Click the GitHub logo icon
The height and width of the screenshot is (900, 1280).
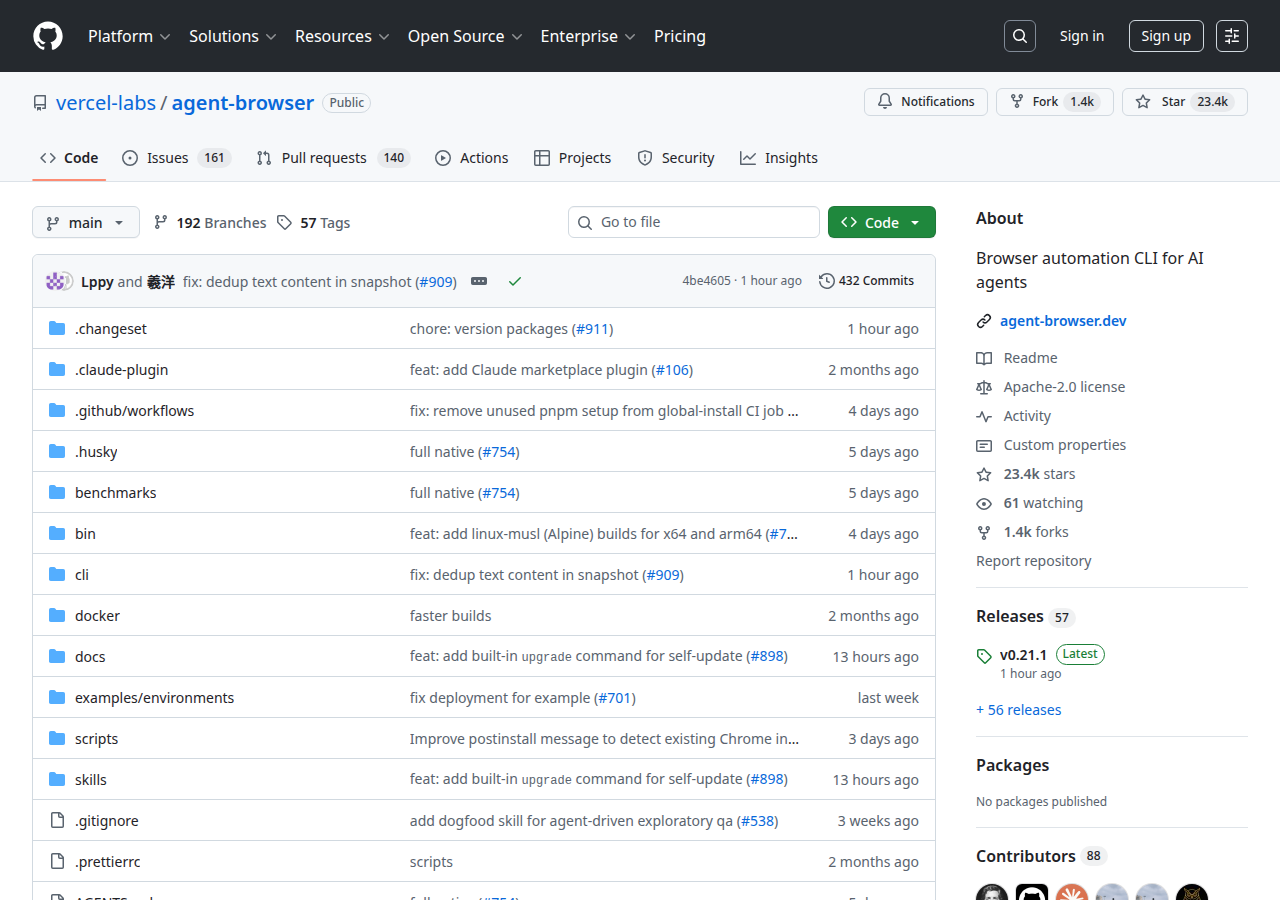coord(47,36)
